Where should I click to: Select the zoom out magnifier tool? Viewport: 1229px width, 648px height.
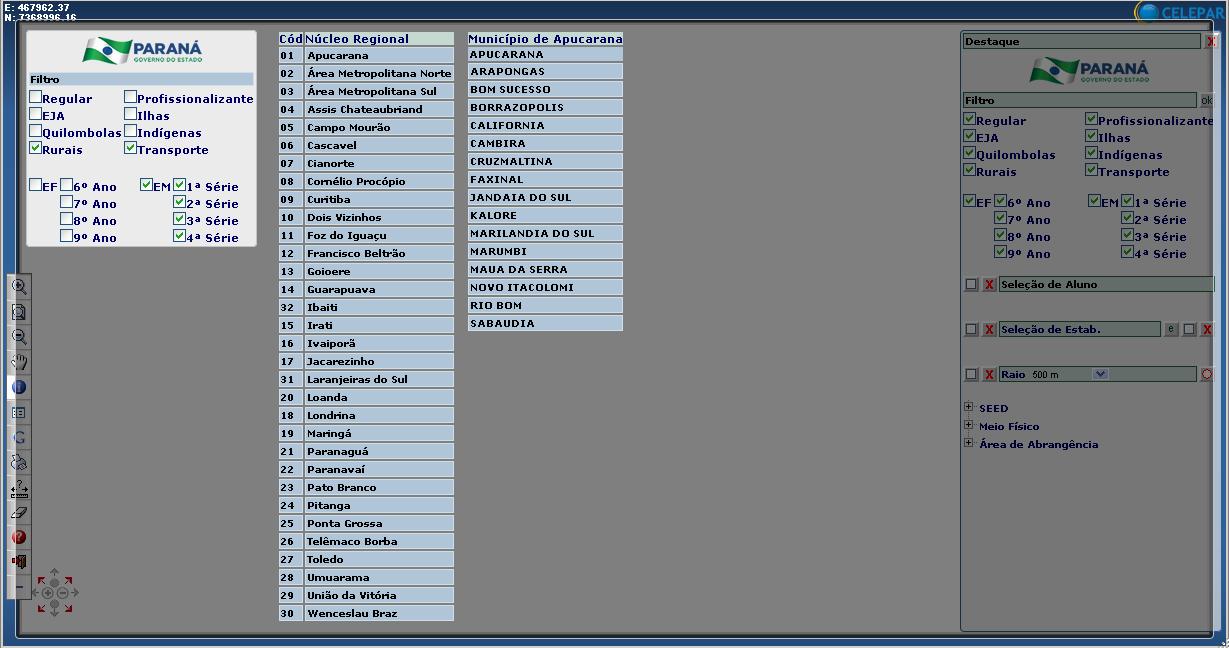click(x=19, y=337)
